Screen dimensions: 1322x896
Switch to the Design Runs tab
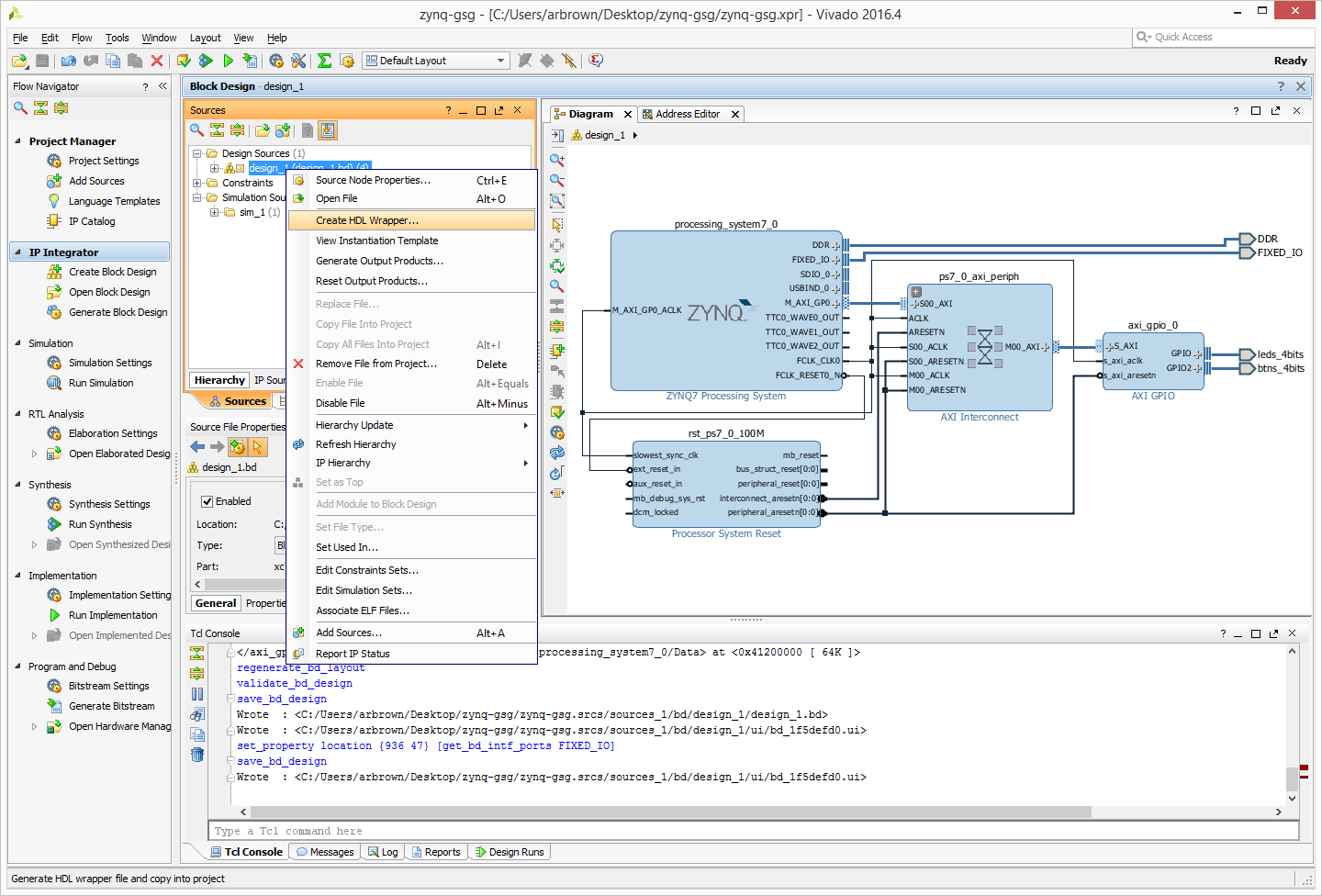click(x=510, y=852)
